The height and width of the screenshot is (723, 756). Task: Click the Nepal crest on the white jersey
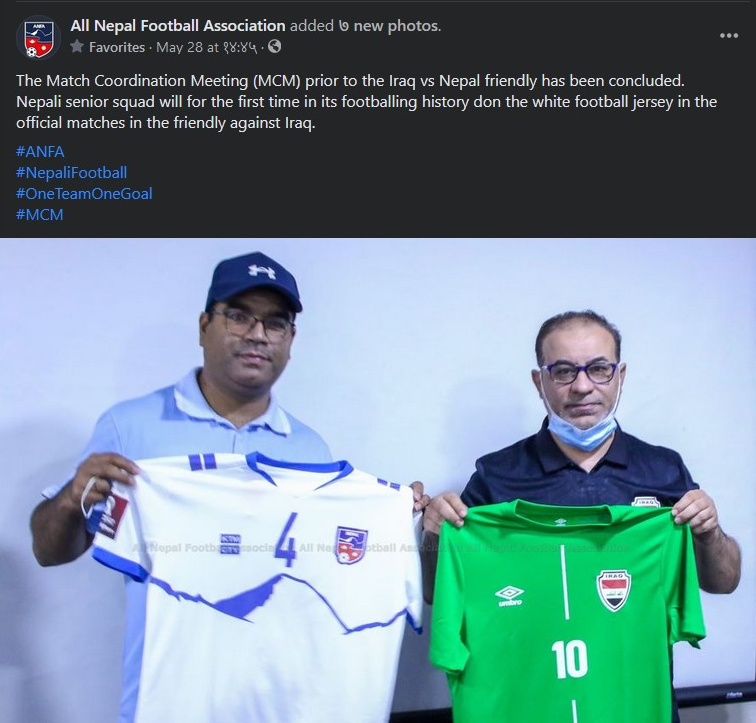pyautogui.click(x=351, y=545)
